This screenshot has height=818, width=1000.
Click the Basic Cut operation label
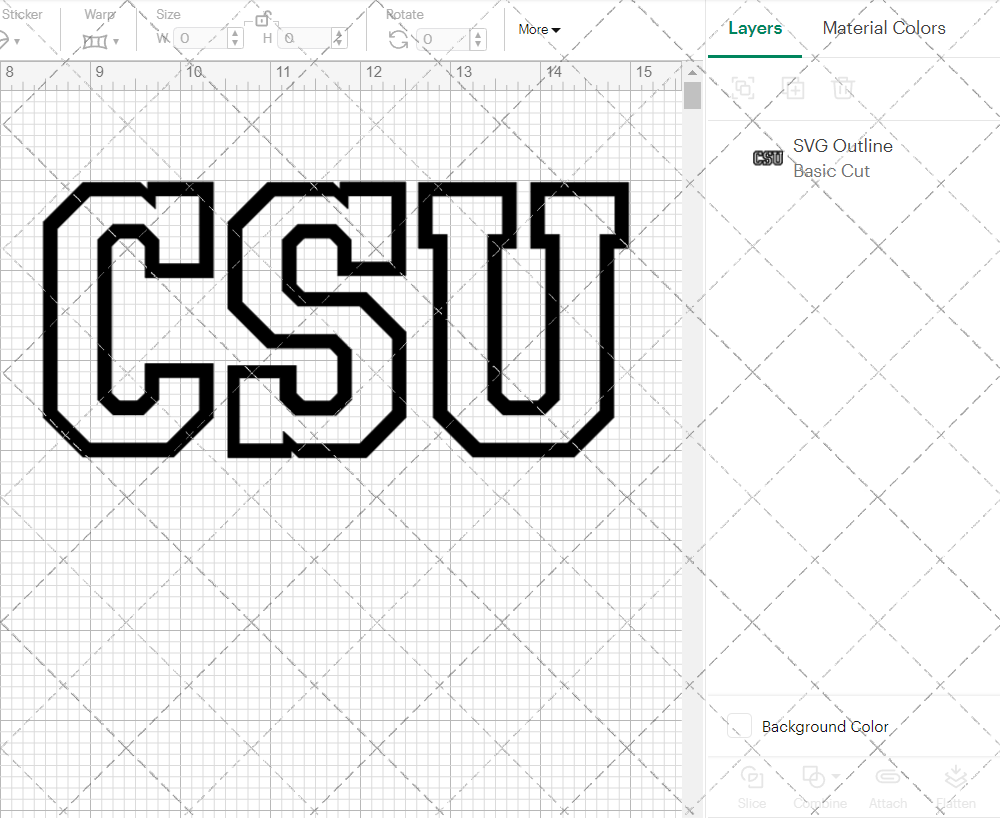pyautogui.click(x=831, y=171)
